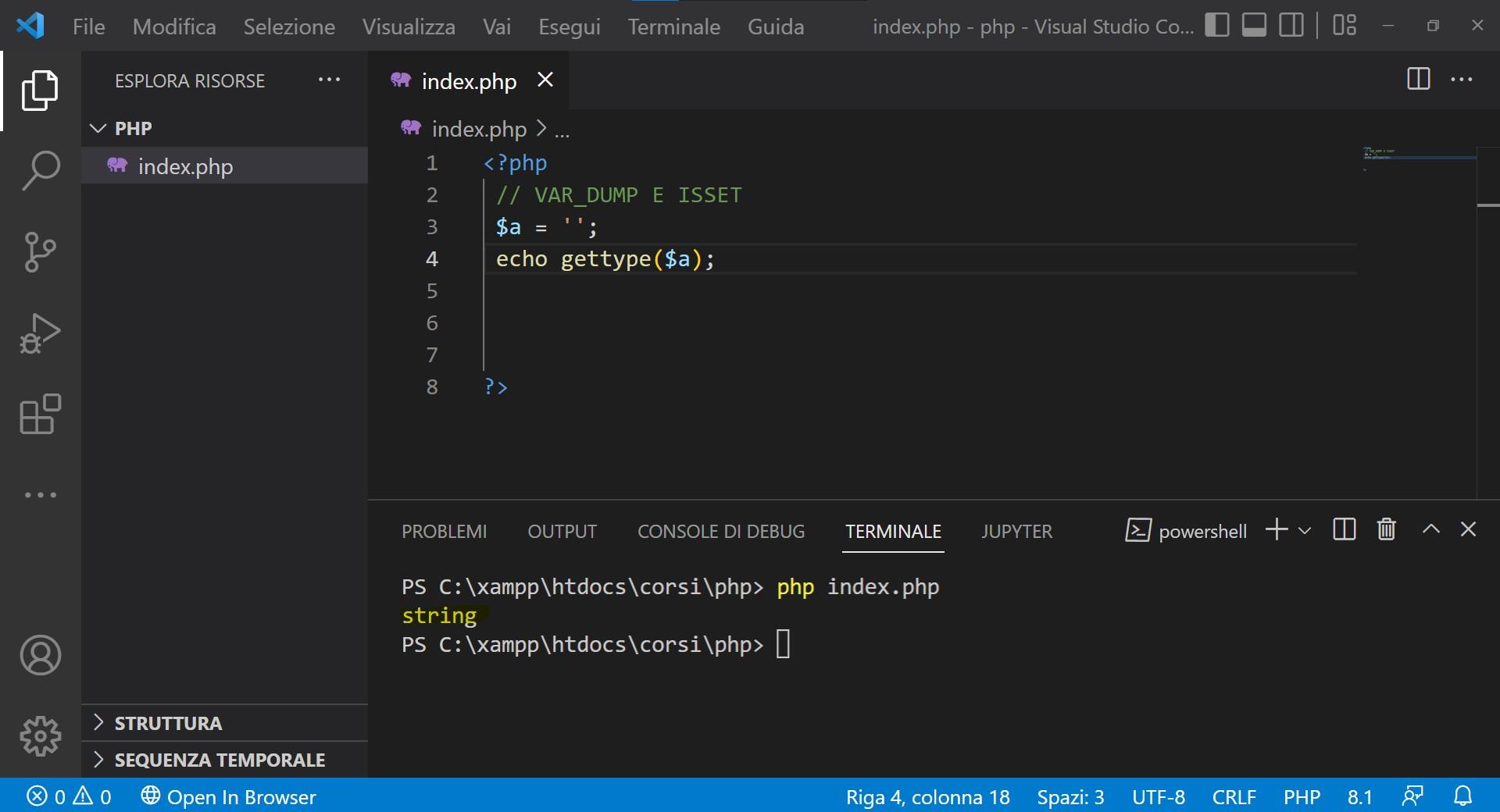Screen dimensions: 1500x812
Task: Expand the STRUTTURA section
Action: pyautogui.click(x=224, y=723)
